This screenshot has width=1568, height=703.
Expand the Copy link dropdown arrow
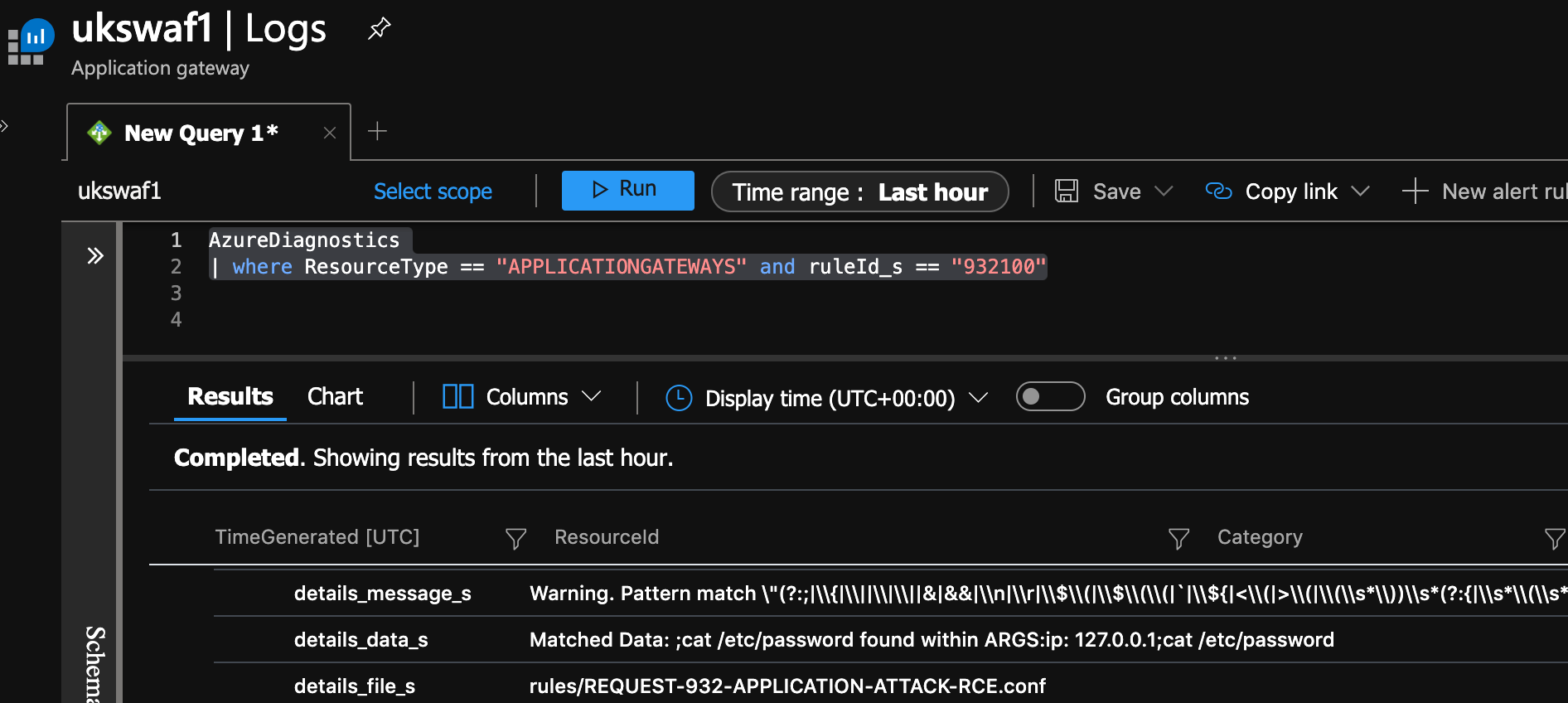[1360, 192]
